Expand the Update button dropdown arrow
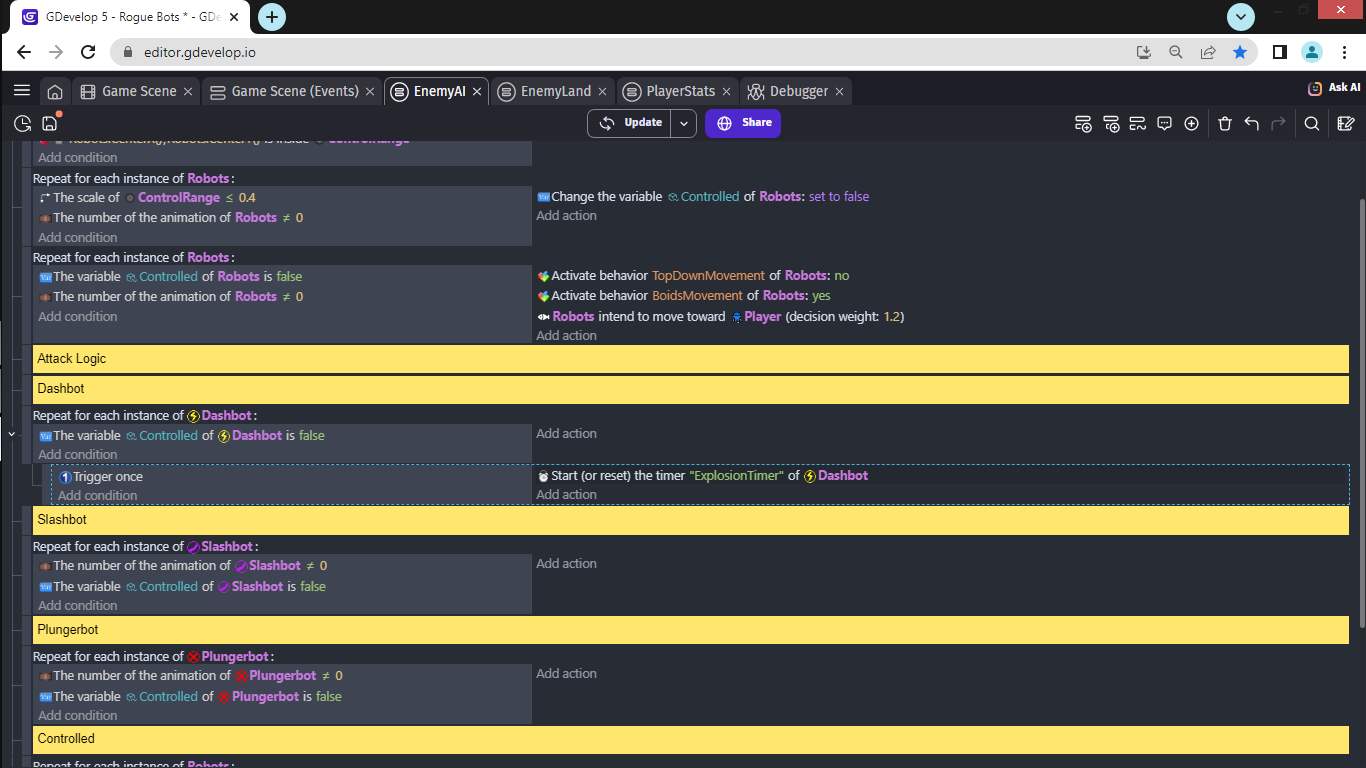Screen dimensions: 1366x768 click(x=683, y=123)
